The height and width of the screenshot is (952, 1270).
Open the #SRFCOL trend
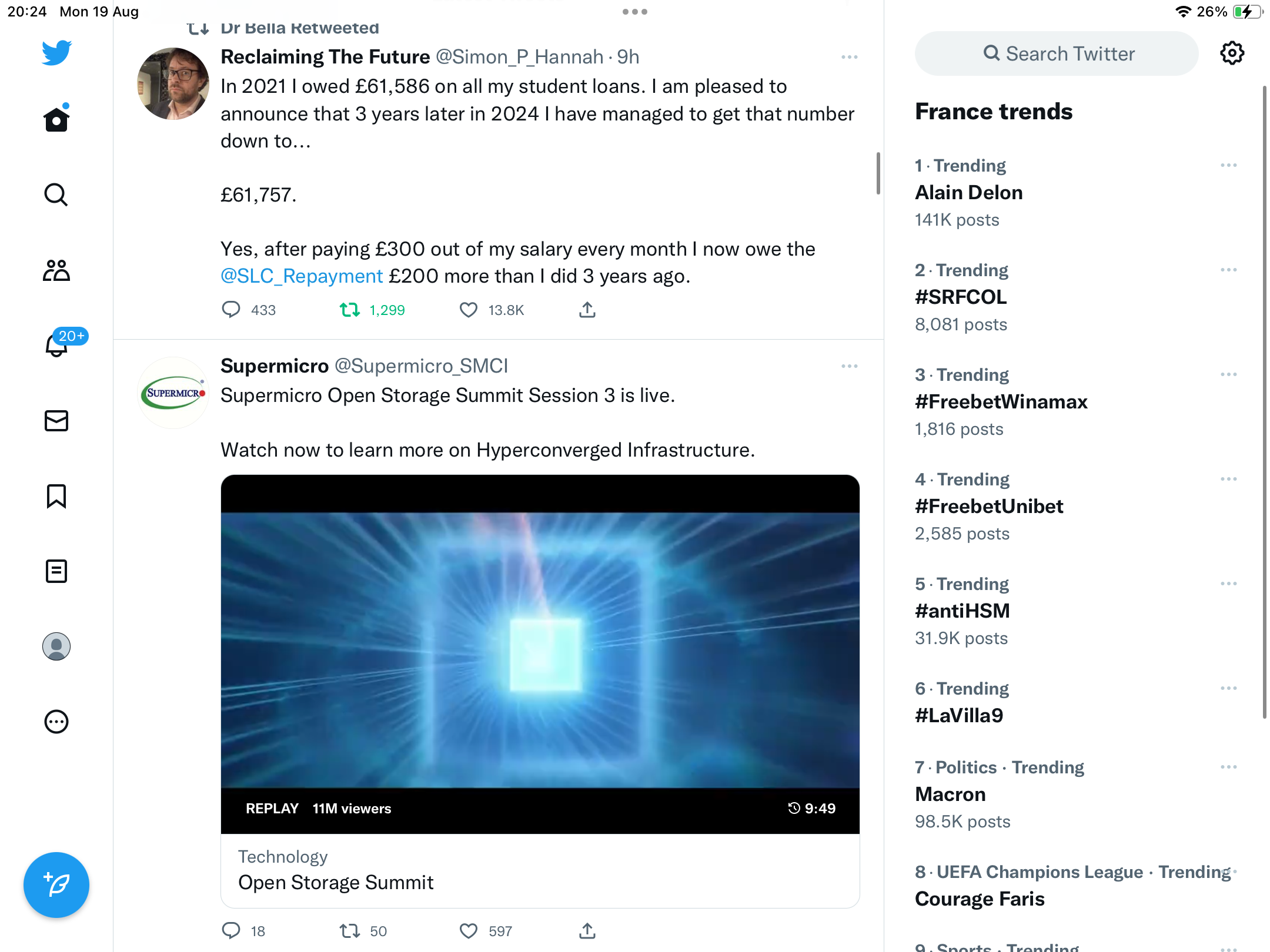click(x=961, y=297)
